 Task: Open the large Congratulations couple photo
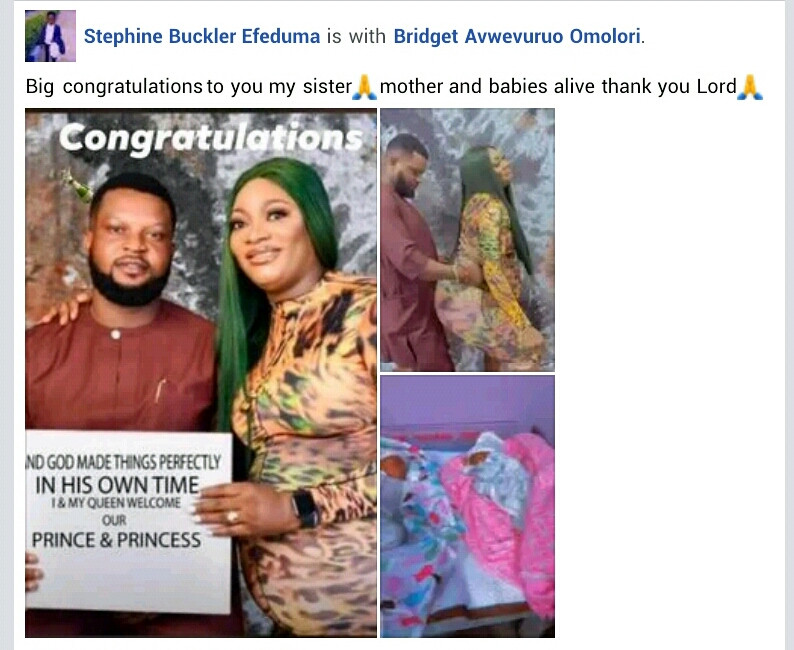coord(201,373)
